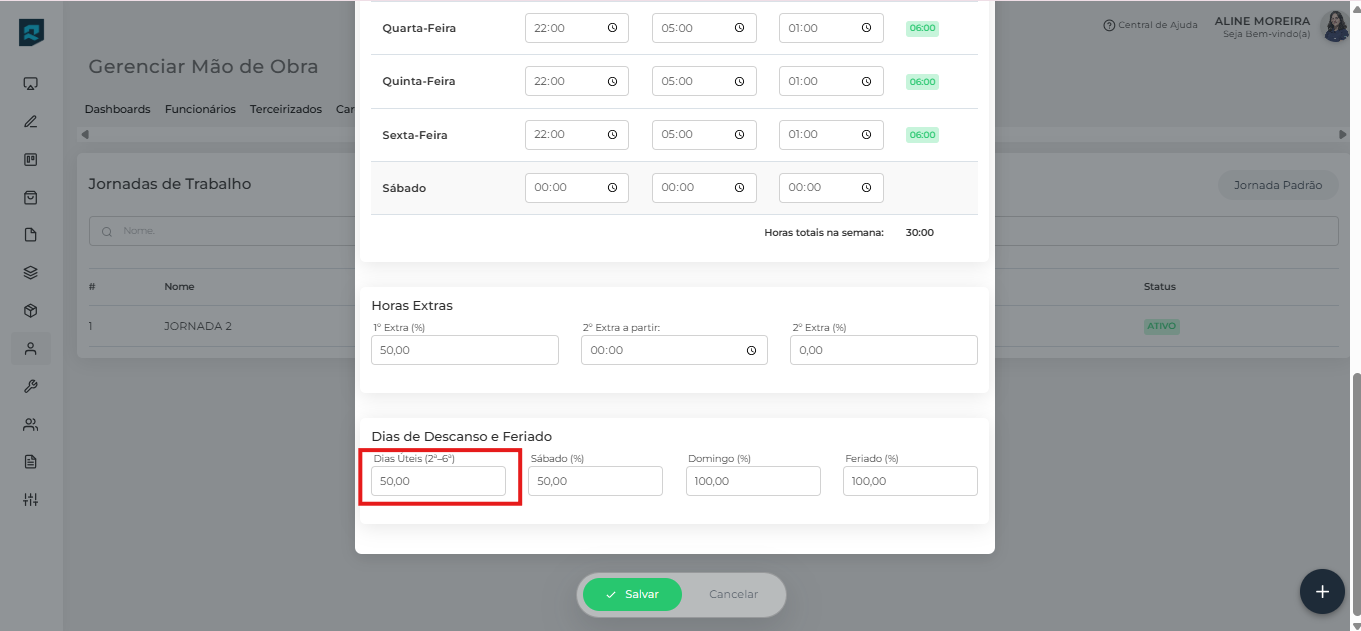
Task: Click the wrench icon in the sidebar
Action: click(x=30, y=387)
